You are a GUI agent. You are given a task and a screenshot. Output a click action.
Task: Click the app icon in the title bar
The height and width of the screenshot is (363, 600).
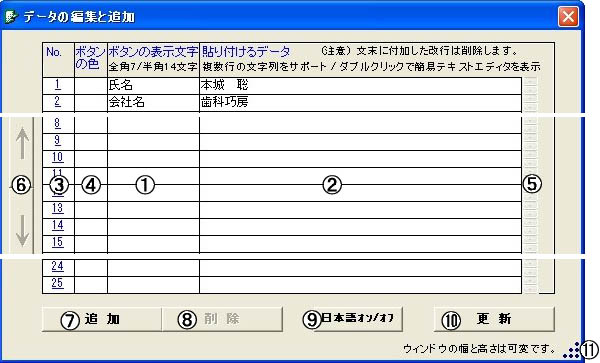[x=11, y=17]
